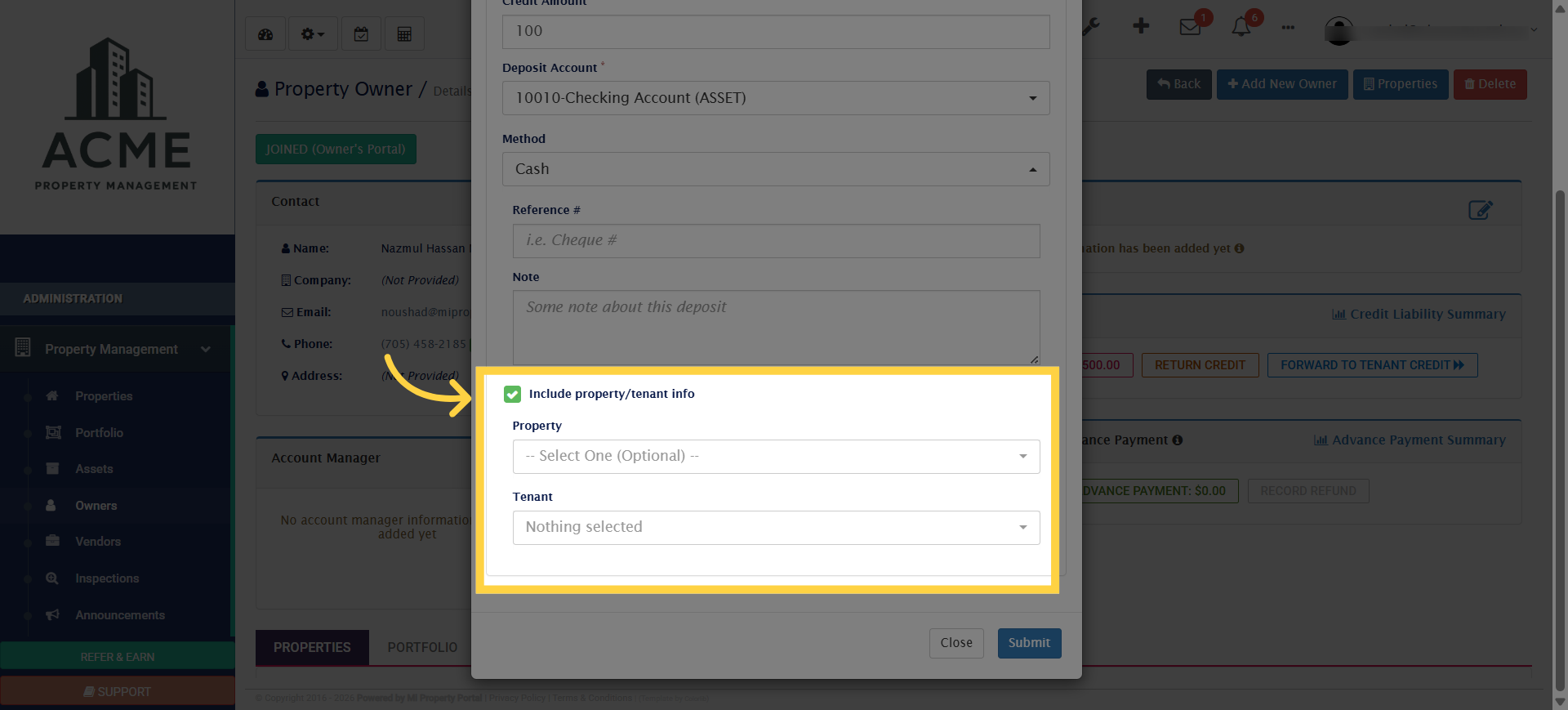This screenshot has width=1568, height=710.
Task: Click the edit pencil icon in panel
Action: tap(1480, 210)
